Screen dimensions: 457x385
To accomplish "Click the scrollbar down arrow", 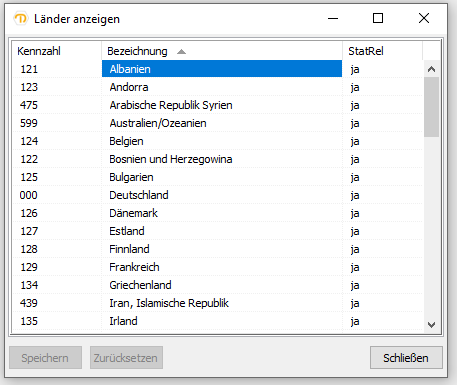I will tap(431, 325).
